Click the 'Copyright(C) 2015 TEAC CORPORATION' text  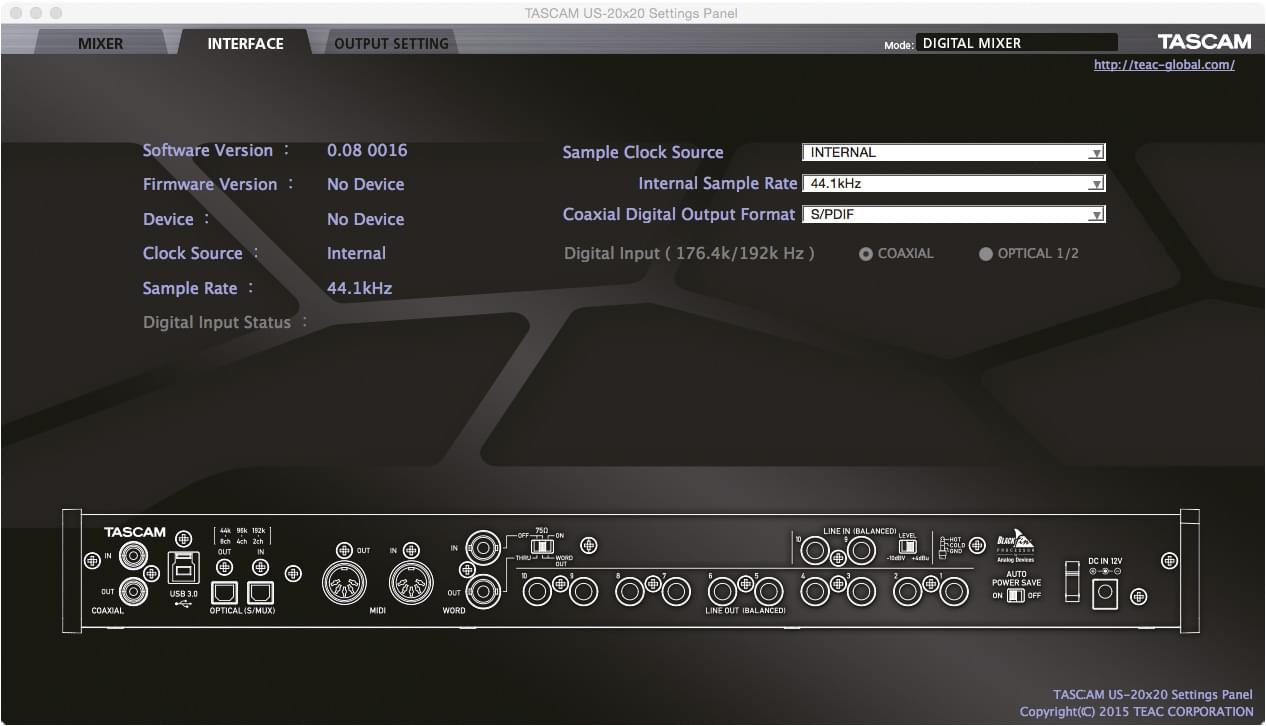1136,711
